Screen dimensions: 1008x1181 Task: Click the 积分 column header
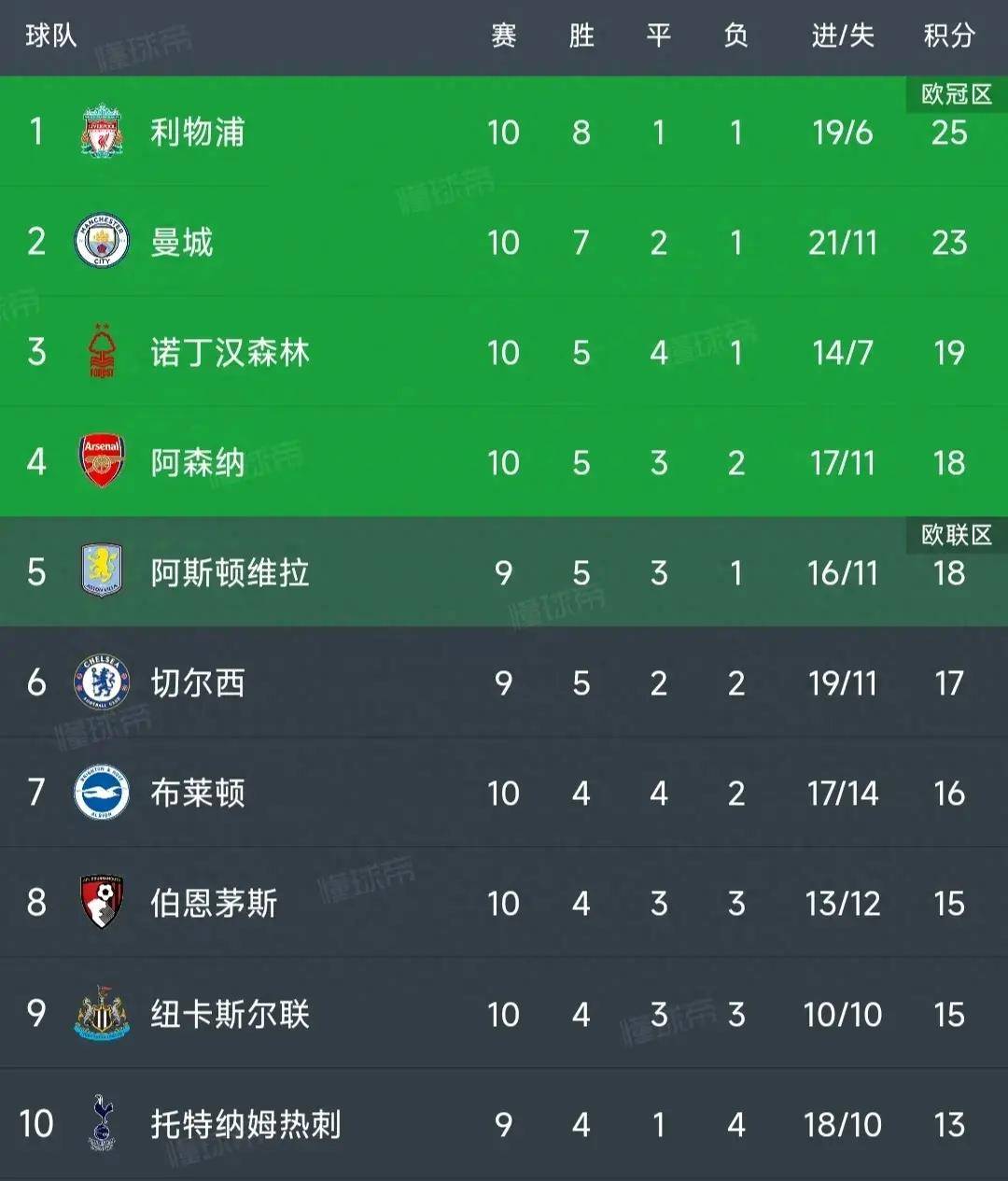tap(949, 35)
